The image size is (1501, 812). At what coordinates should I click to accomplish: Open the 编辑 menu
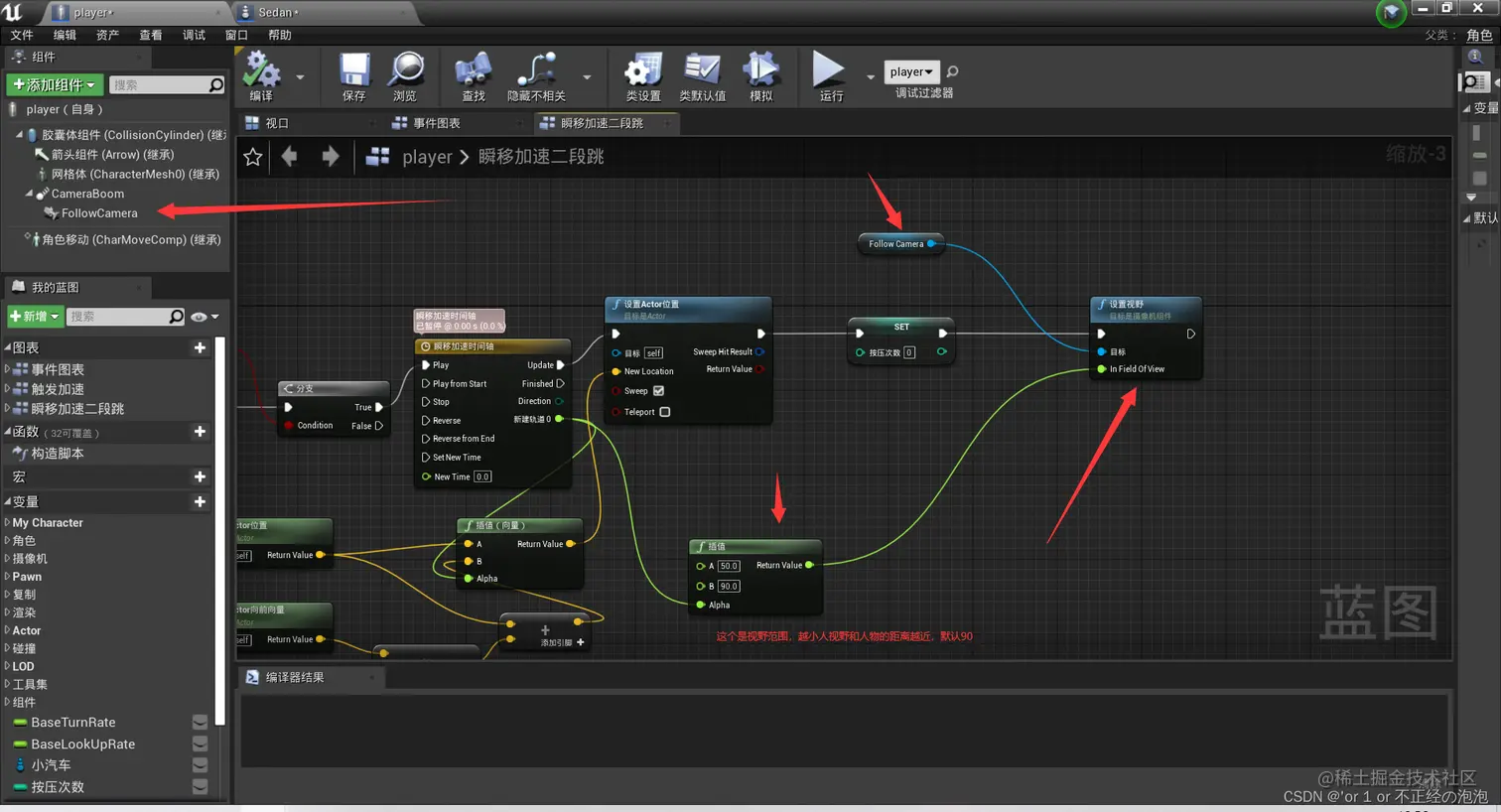pyautogui.click(x=65, y=35)
